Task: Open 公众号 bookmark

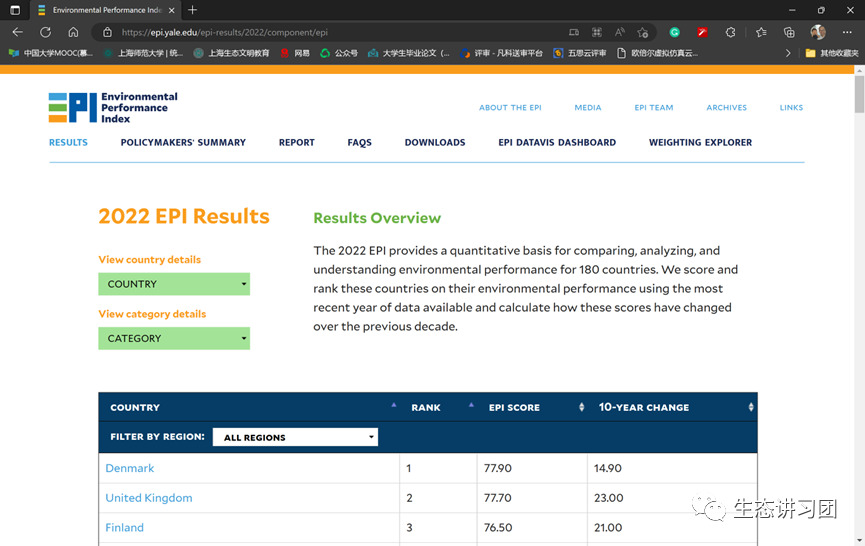Action: tap(339, 53)
